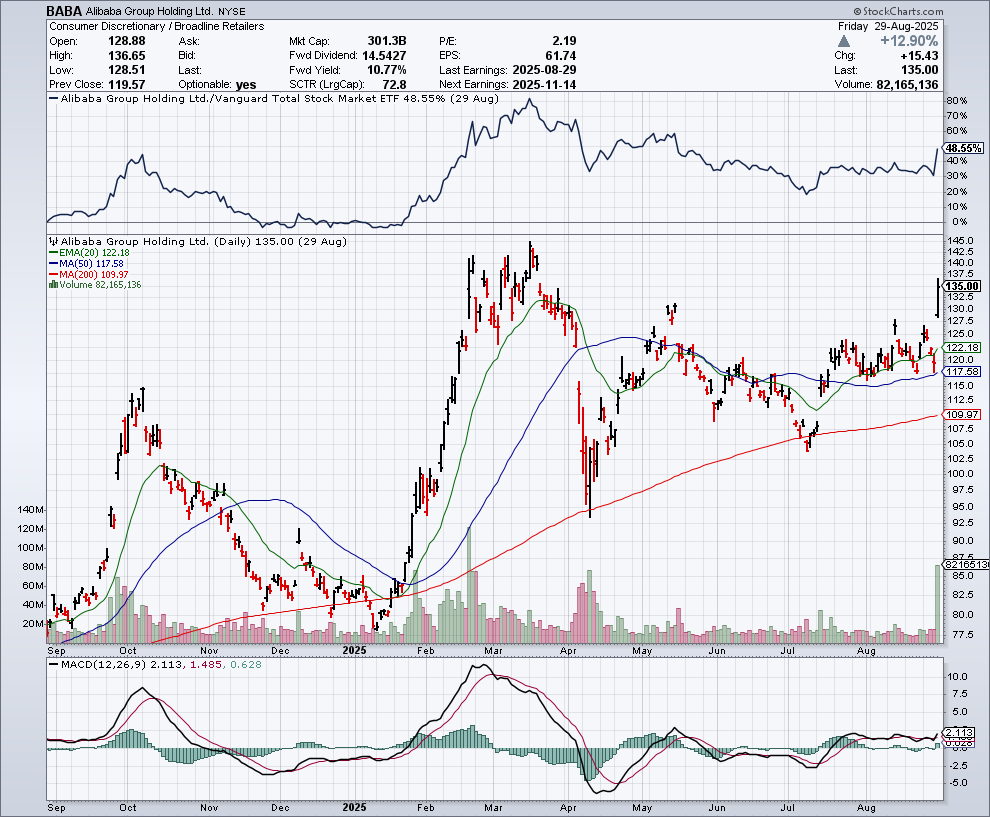
Task: Click the Last Earnings date 2025-08-29
Action: click(544, 70)
